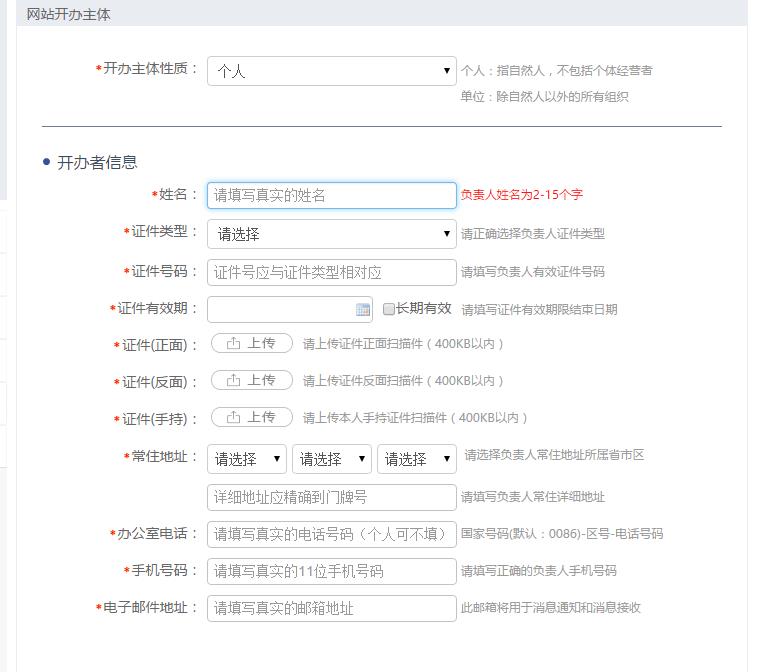The image size is (757, 672).
Task: Expand the 证件类型 dropdown
Action: (x=331, y=234)
